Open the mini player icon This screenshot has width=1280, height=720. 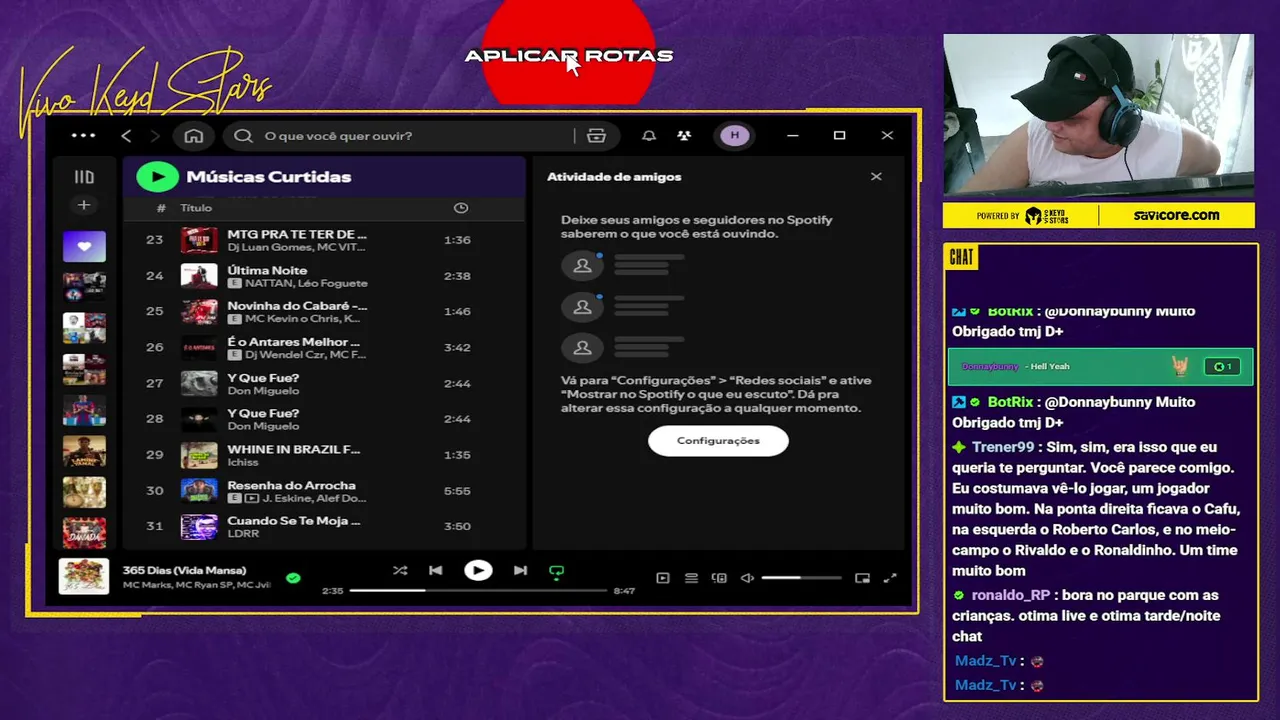(862, 578)
